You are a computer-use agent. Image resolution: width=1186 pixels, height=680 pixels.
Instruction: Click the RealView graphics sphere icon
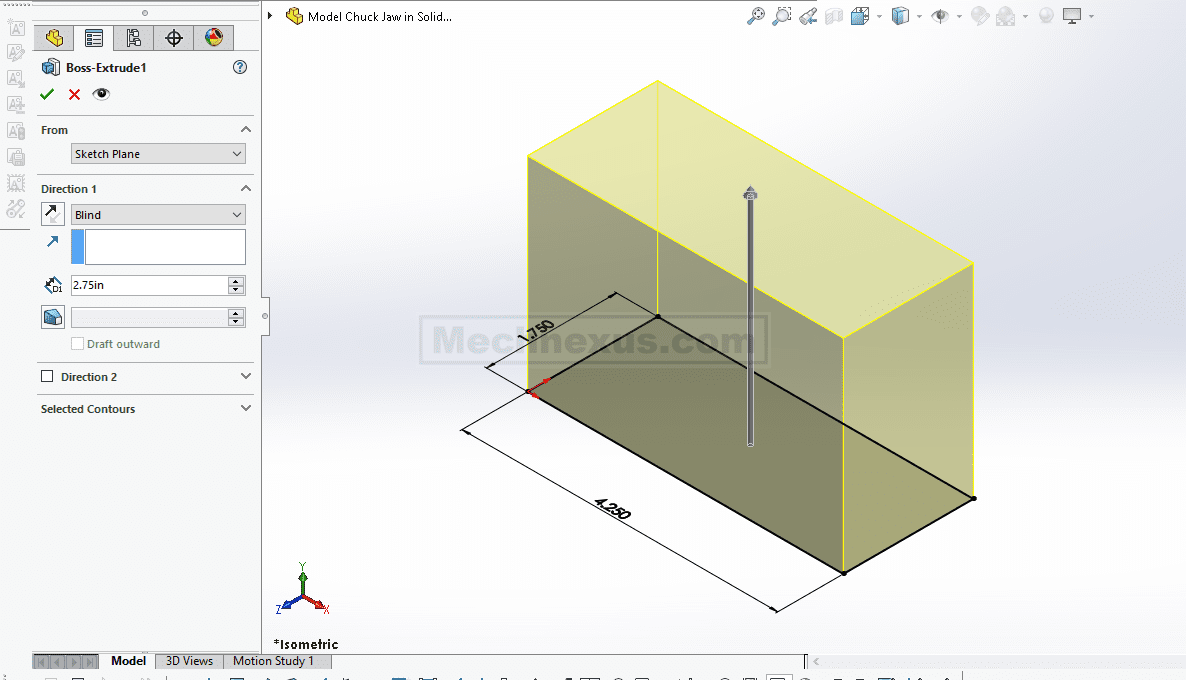(x=1046, y=16)
